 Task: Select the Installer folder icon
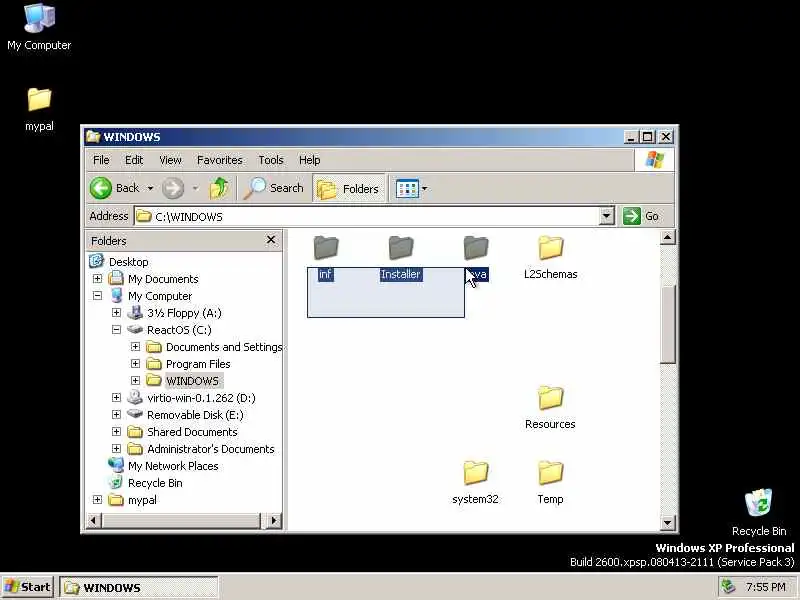[401, 248]
